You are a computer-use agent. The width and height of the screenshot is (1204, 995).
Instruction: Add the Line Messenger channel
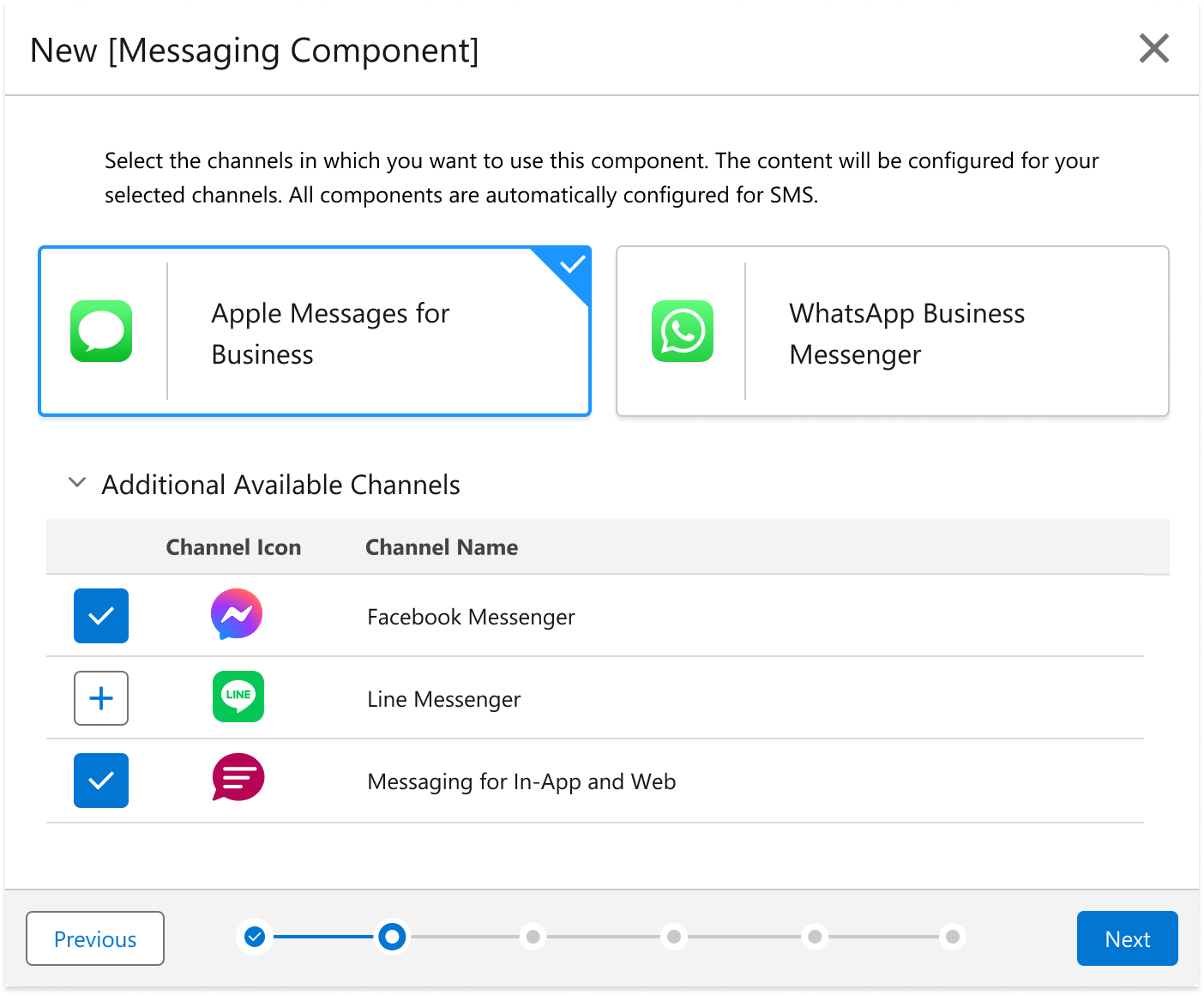click(101, 698)
